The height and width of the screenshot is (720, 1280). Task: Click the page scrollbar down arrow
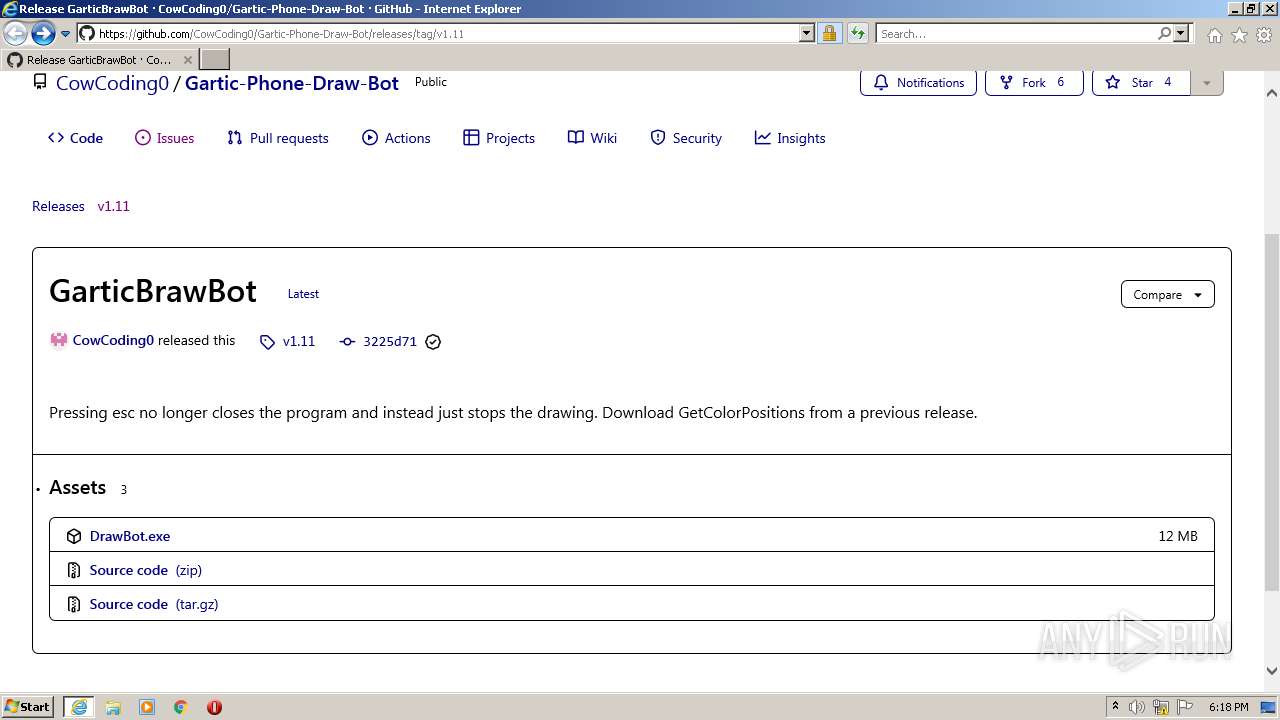[1272, 671]
